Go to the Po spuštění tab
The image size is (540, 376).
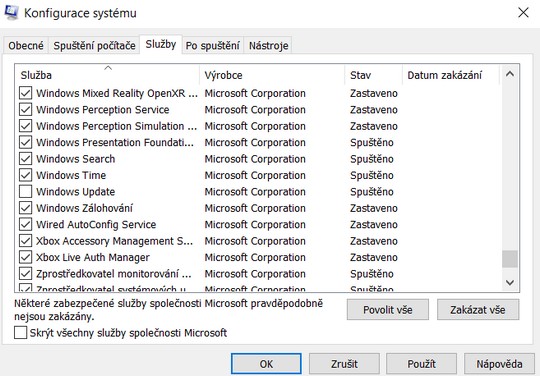pos(212,46)
